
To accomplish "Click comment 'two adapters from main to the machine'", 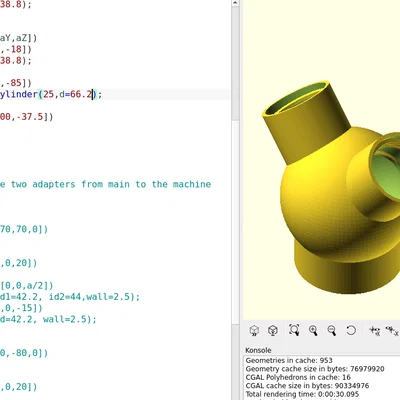I will coord(111,184).
